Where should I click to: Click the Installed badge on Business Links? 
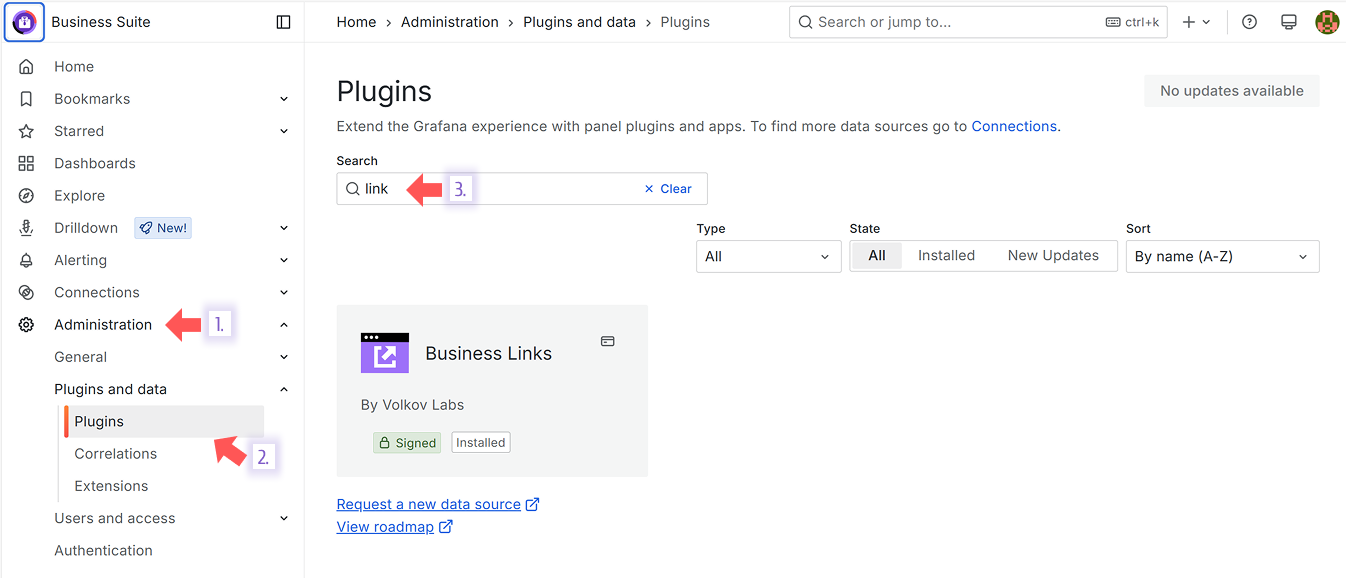481,443
